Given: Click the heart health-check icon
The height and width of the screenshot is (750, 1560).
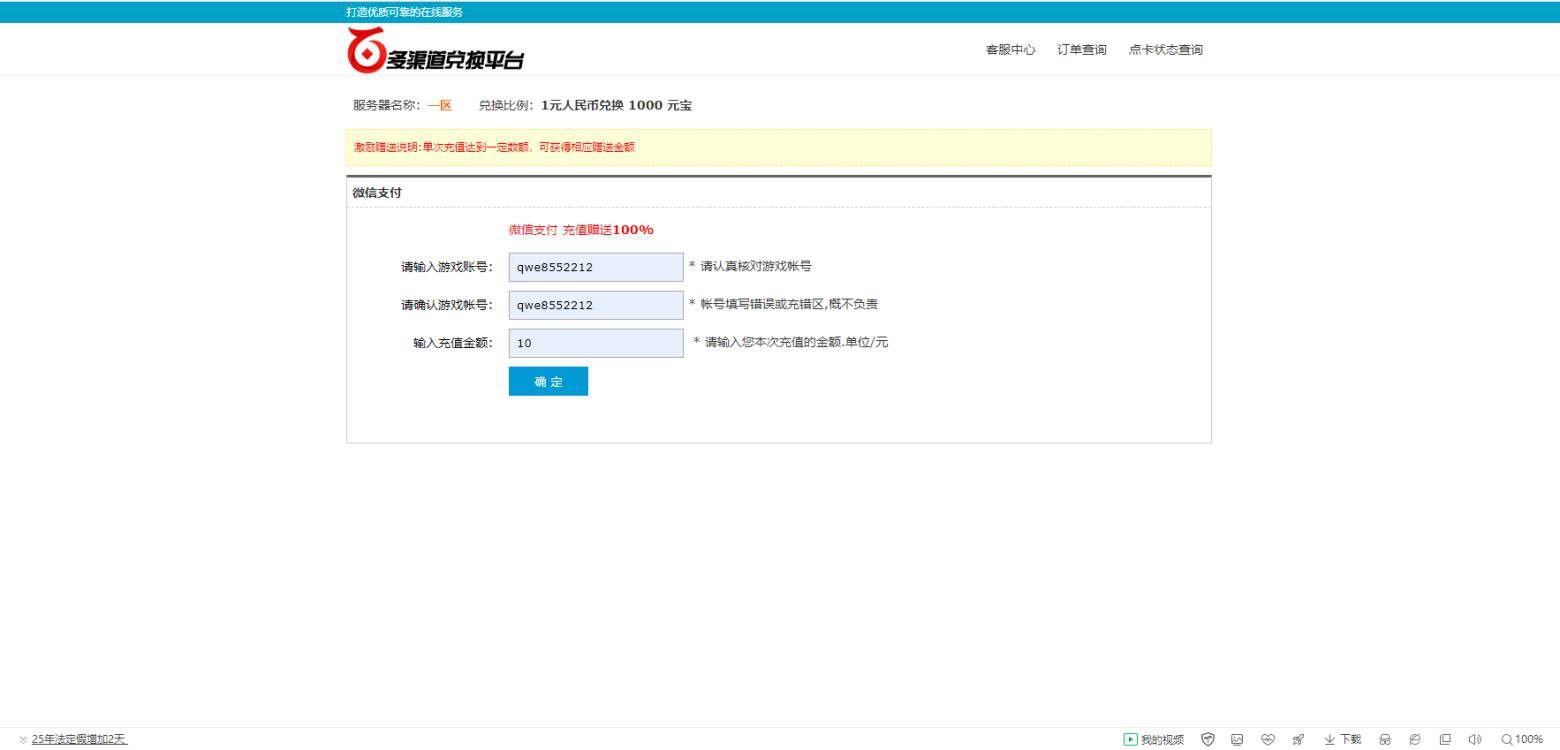Looking at the screenshot, I should (x=1268, y=740).
